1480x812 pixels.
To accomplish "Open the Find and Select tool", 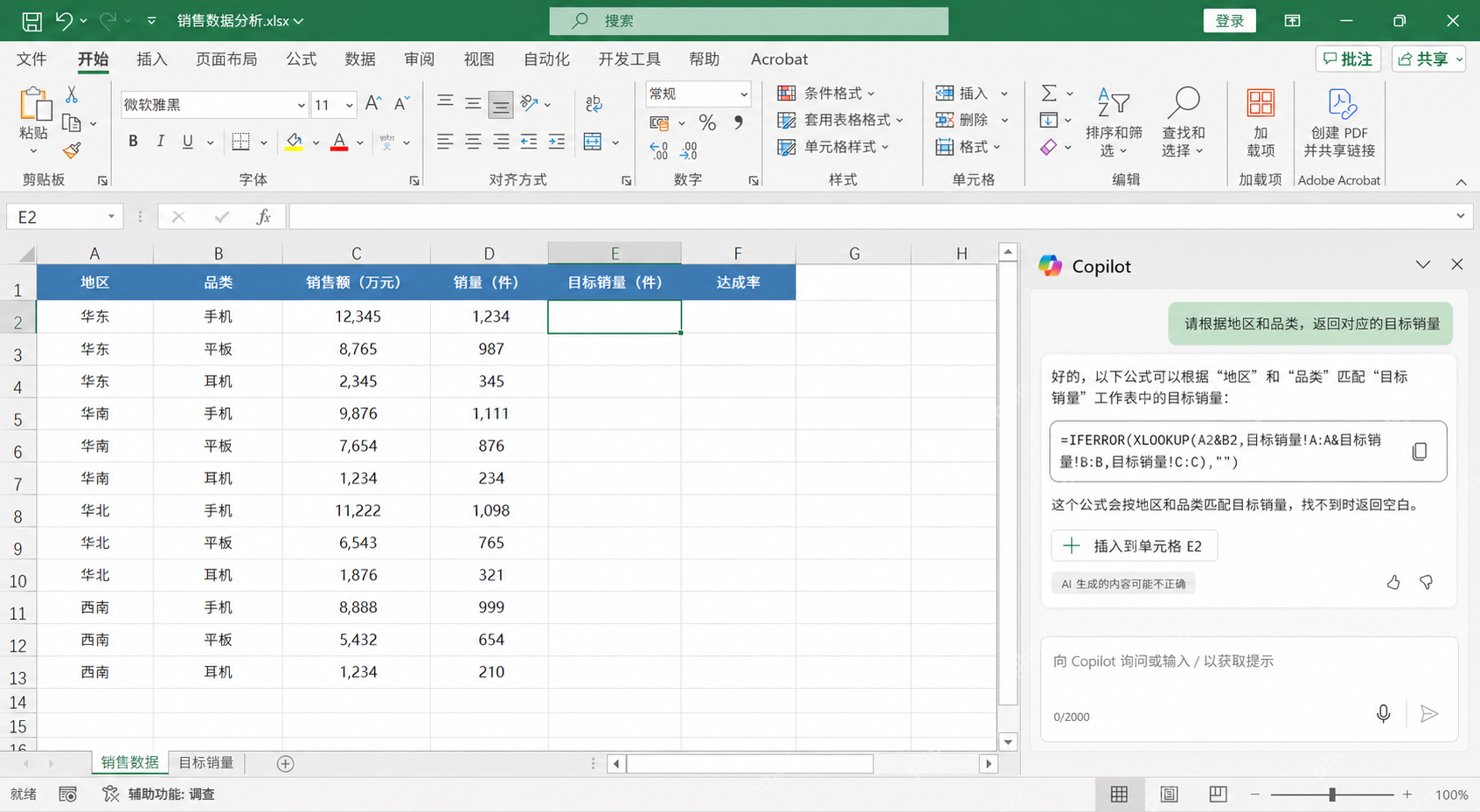I will 1183,122.
